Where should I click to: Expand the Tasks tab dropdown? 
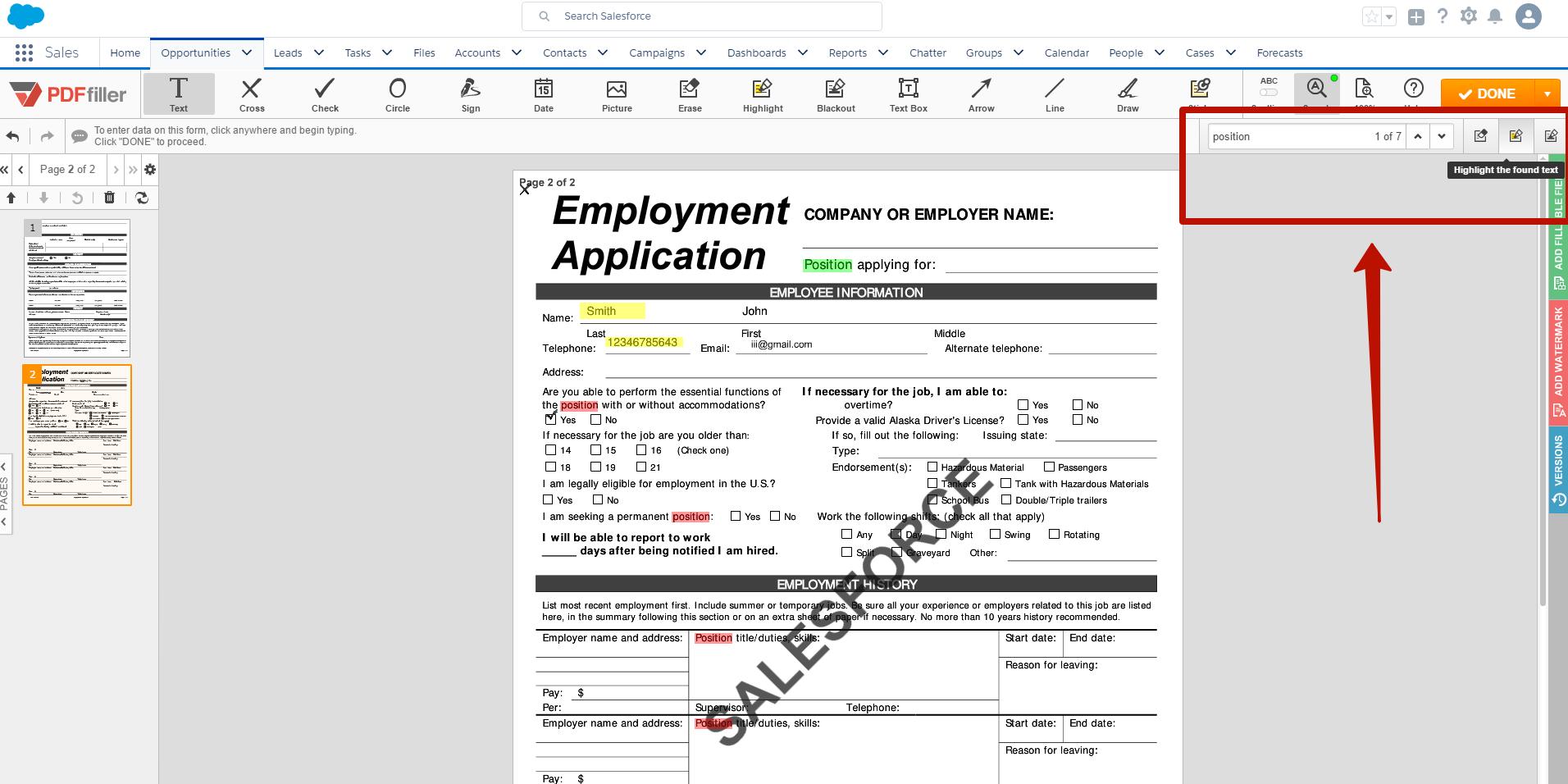tap(387, 52)
